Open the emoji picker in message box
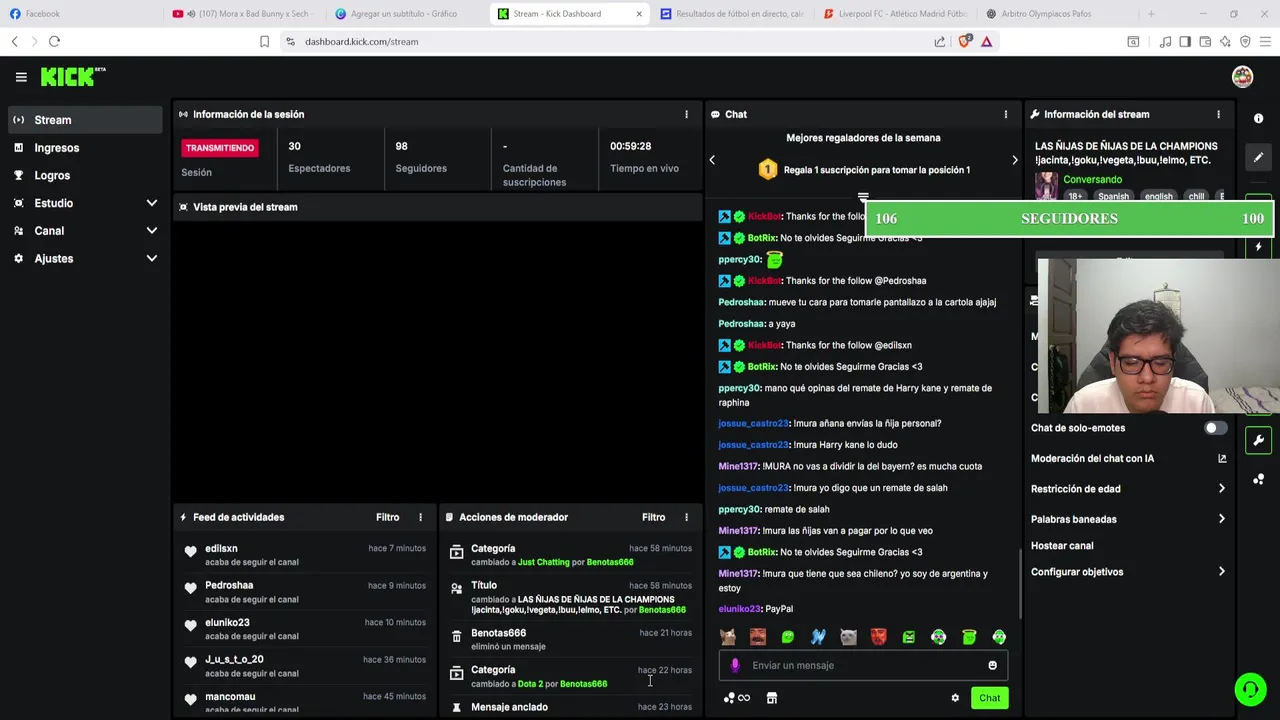 (x=992, y=665)
